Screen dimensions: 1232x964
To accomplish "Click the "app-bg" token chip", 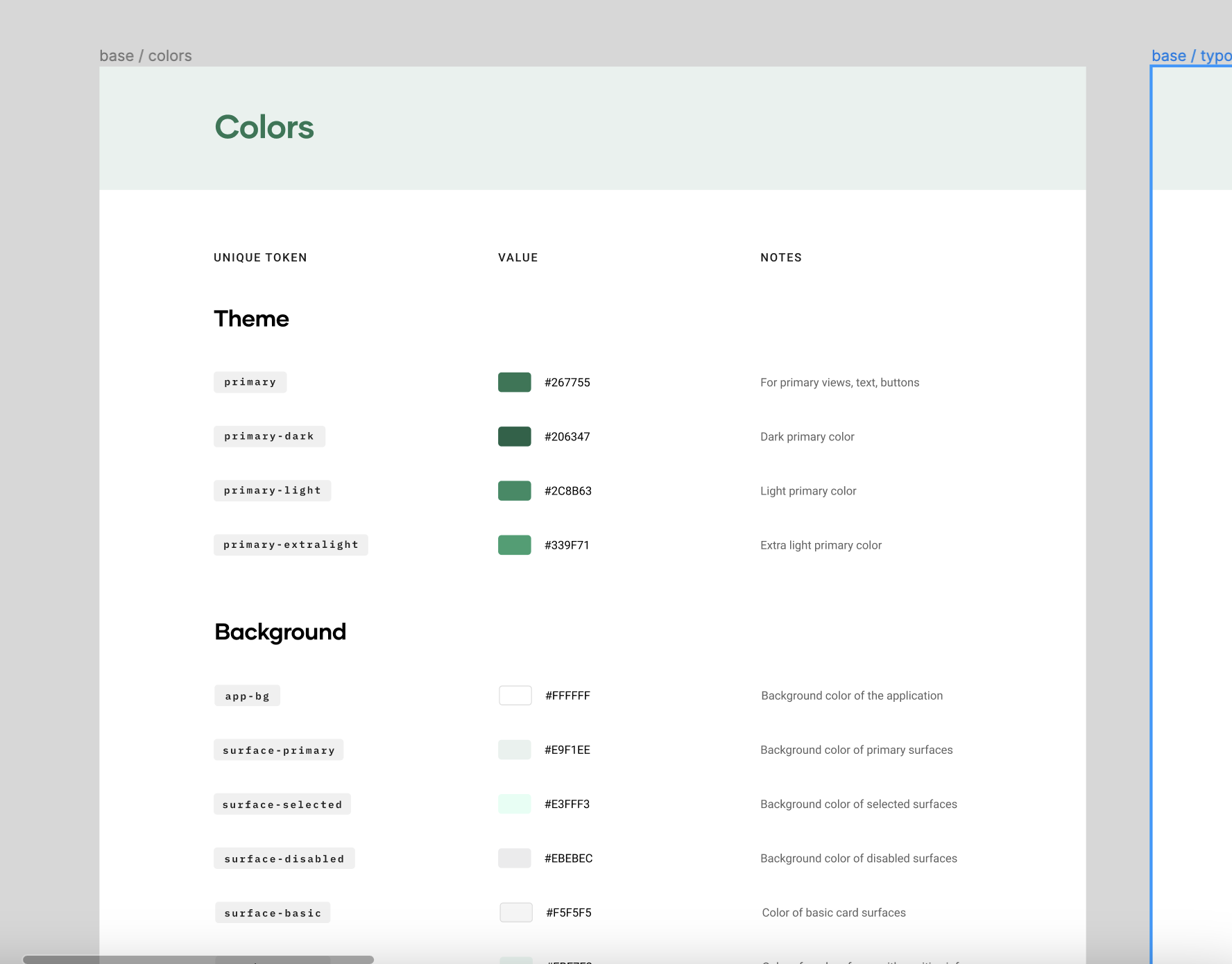I will click(247, 696).
